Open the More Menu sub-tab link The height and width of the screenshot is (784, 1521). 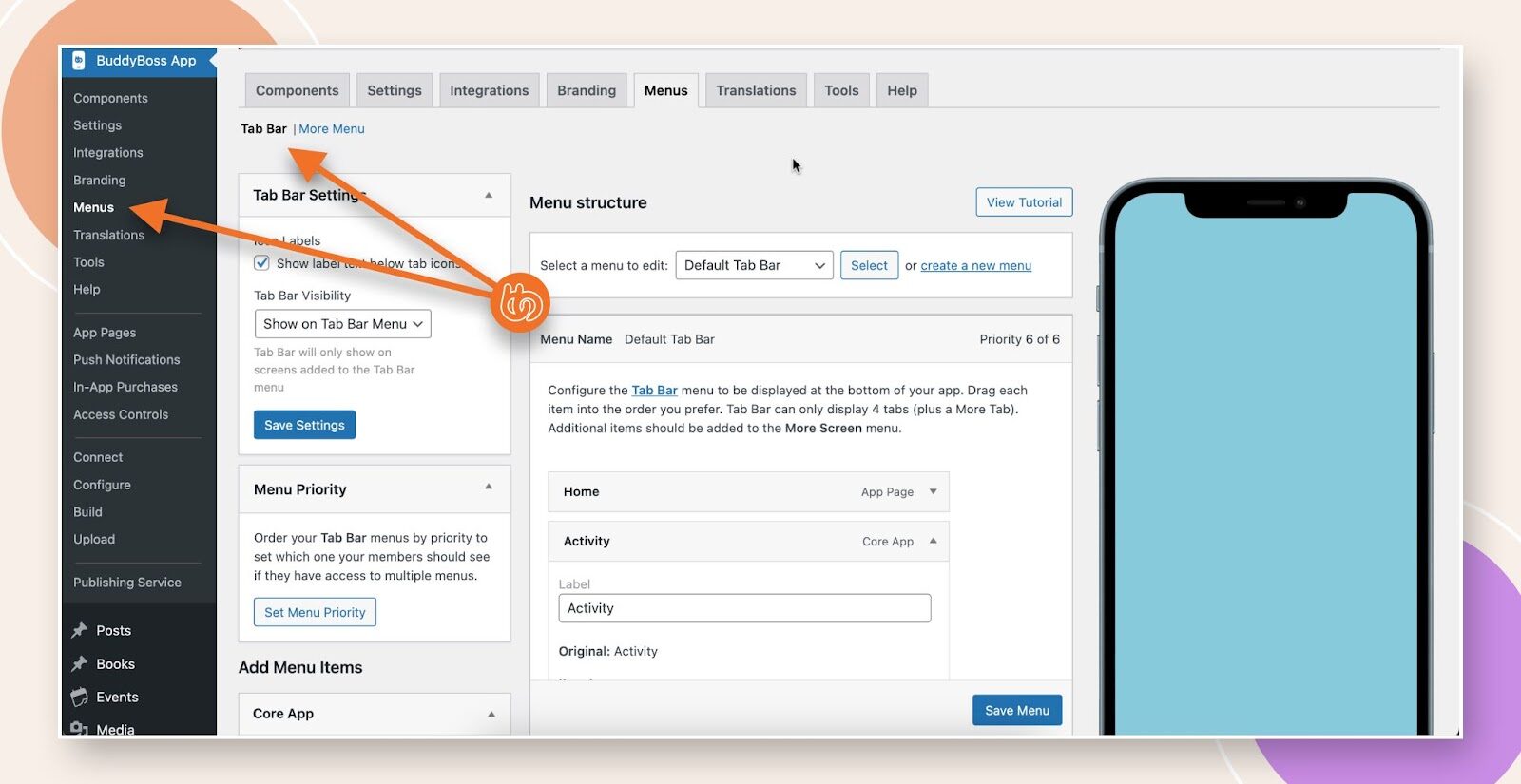coord(332,129)
